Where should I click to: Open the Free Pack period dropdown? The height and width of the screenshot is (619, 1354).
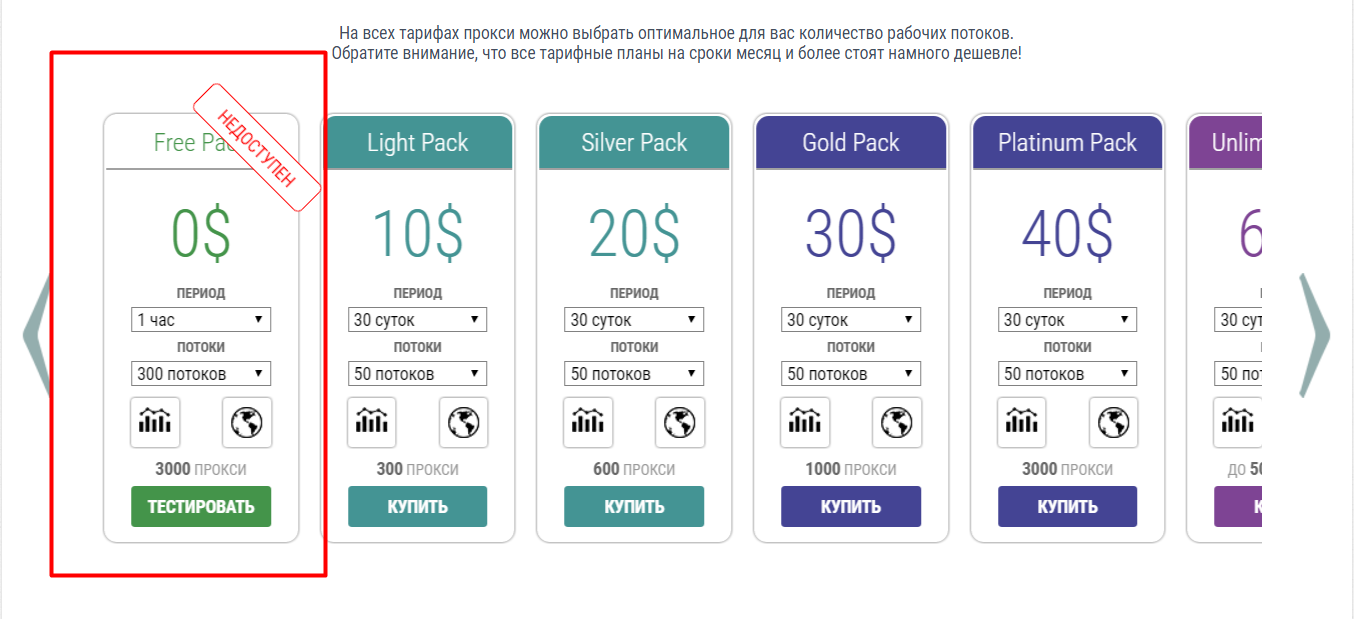(x=201, y=320)
